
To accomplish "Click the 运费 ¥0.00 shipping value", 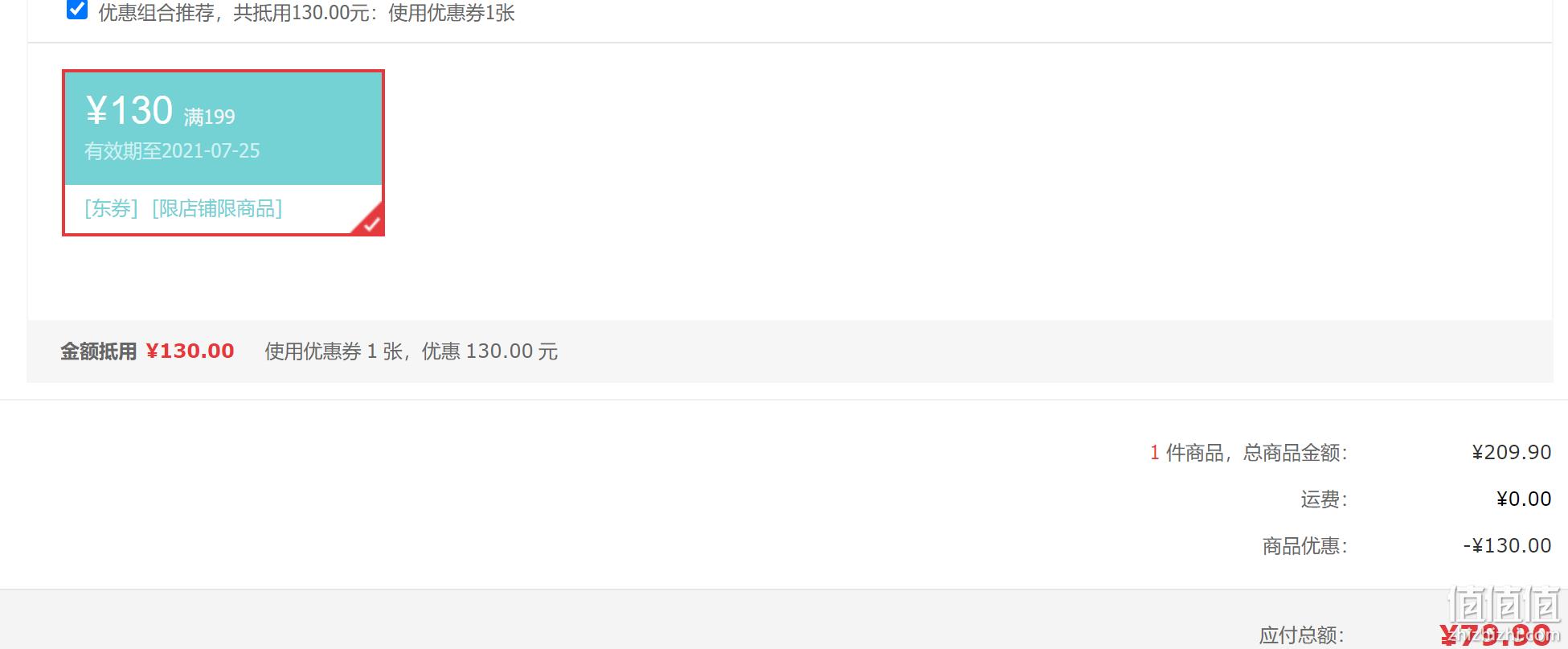I will click(x=1524, y=499).
